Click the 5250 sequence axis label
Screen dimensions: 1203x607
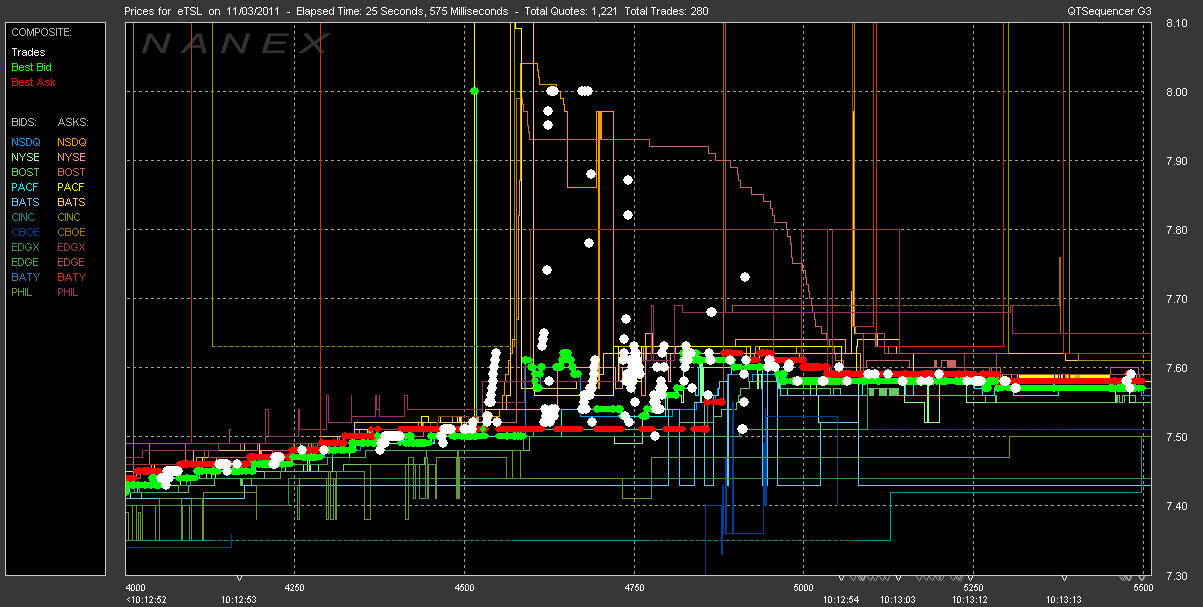(x=971, y=588)
